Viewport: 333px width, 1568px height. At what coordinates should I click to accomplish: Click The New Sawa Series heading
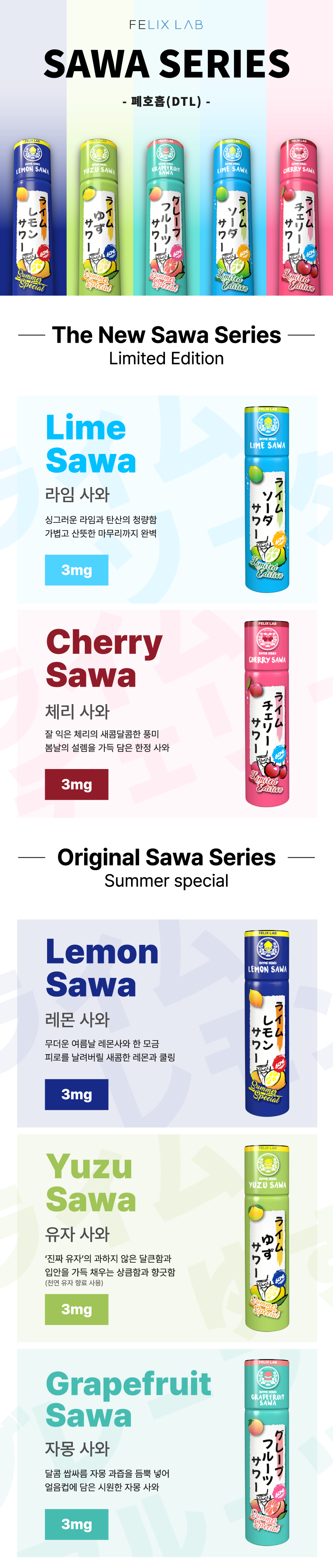coord(166,335)
